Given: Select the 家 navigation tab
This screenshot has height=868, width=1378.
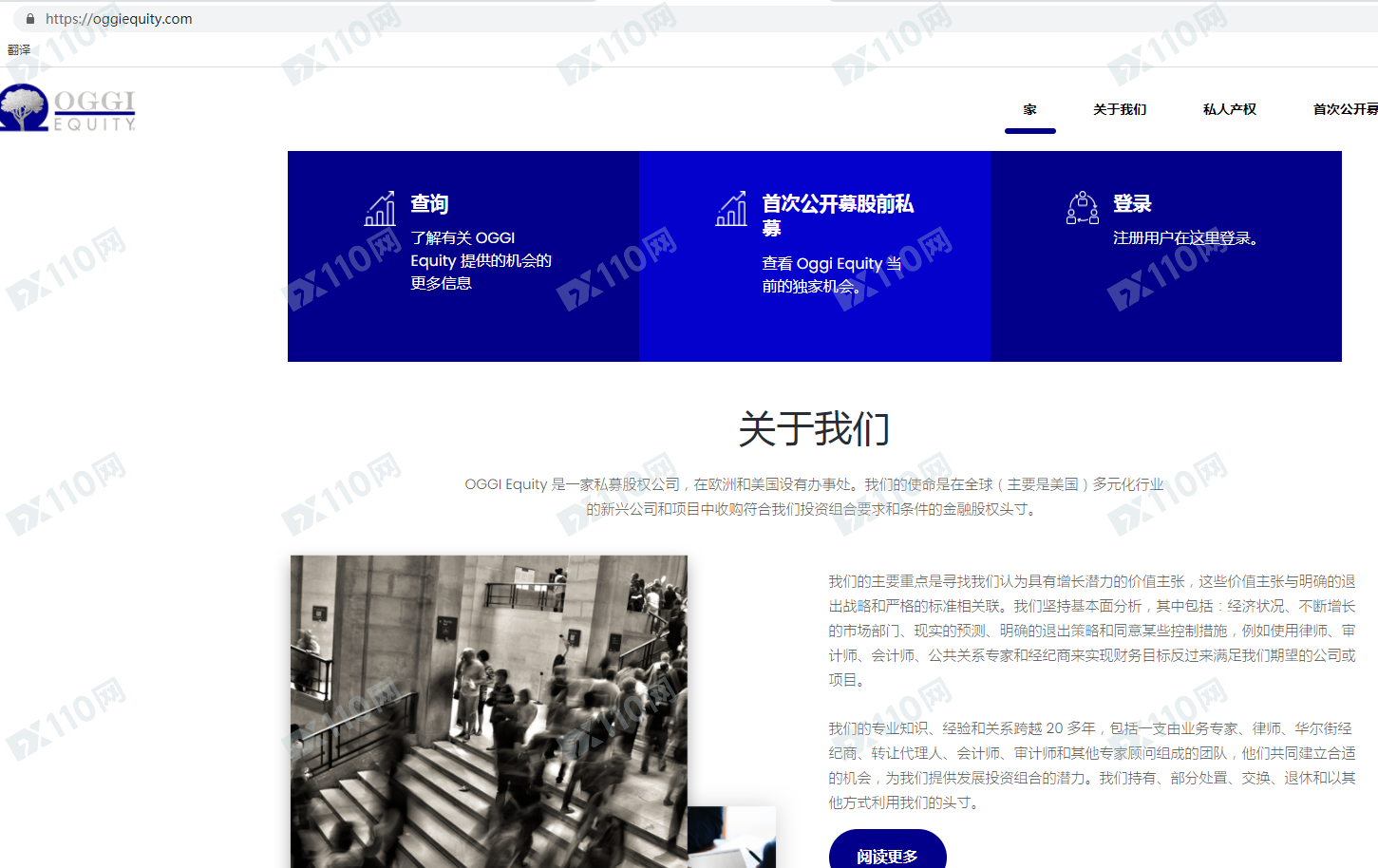Looking at the screenshot, I should (1030, 109).
